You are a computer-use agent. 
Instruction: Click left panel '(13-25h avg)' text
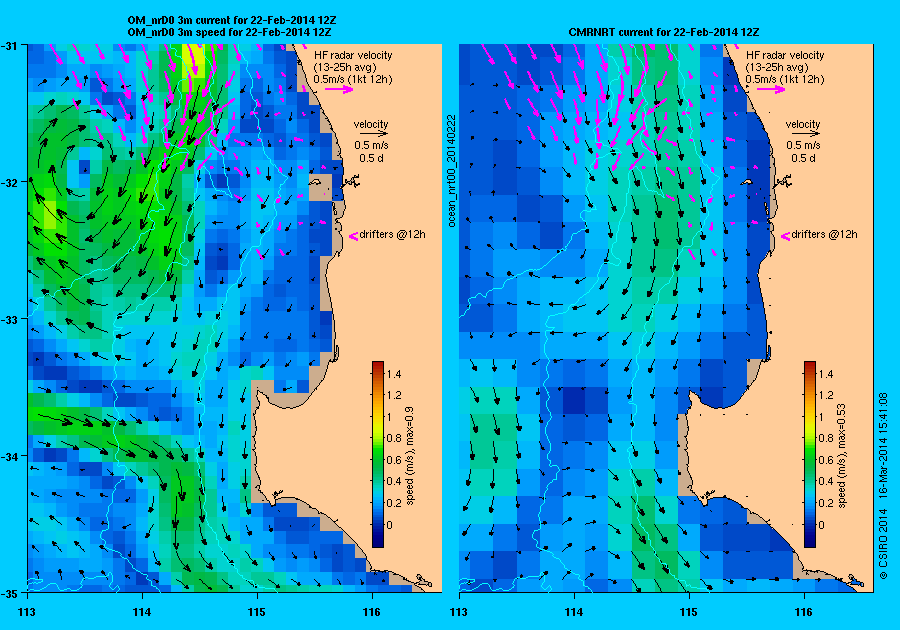click(345, 67)
